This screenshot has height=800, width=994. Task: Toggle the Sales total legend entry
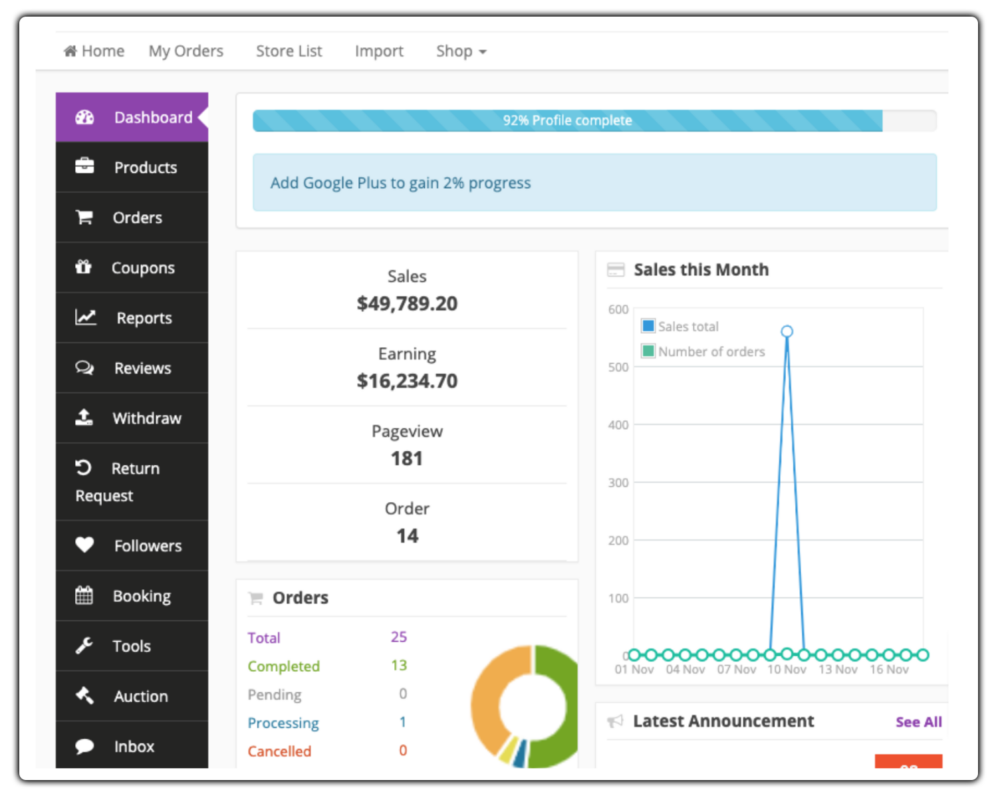coord(680,326)
